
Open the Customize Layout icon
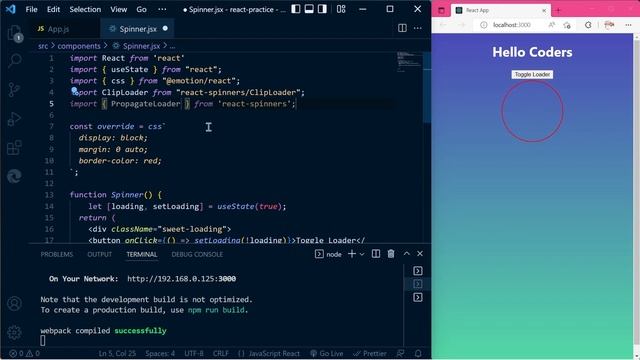[x=341, y=9]
